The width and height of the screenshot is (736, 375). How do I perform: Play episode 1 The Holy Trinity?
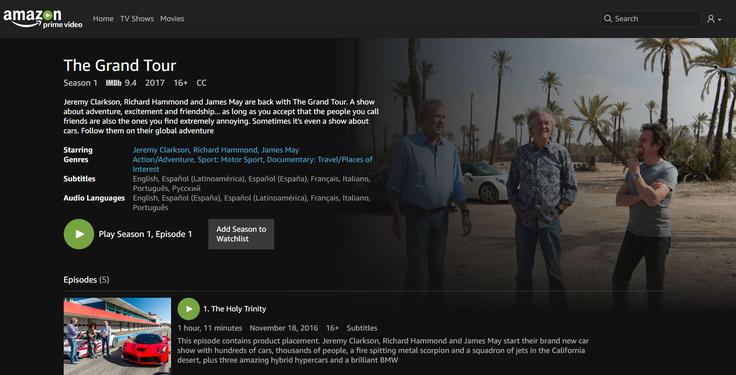tap(189, 309)
